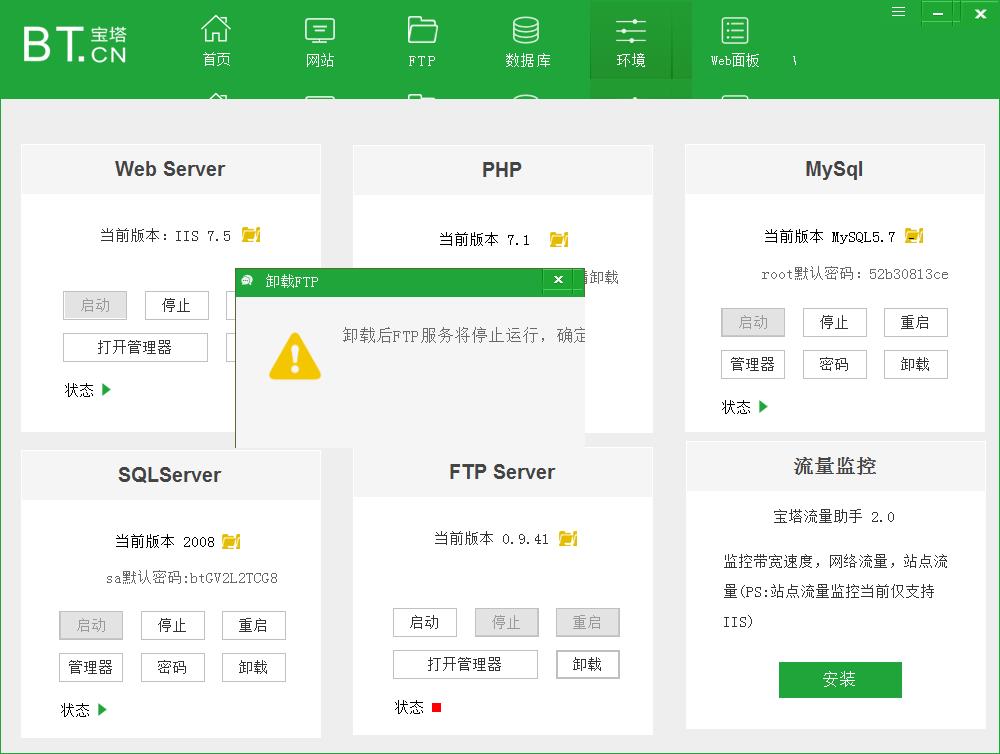Uninstall MySql with 卸载 button
Image resolution: width=1000 pixels, height=754 pixels.
[915, 364]
